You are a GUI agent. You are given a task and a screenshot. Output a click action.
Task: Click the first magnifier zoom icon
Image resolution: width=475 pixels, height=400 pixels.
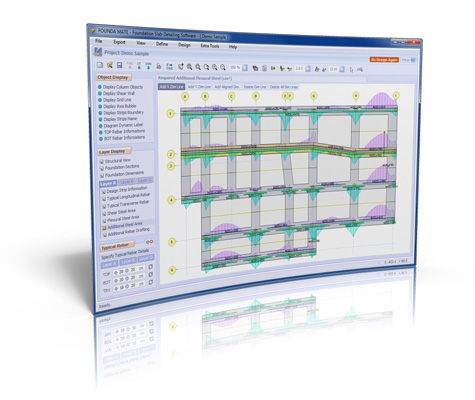coord(189,67)
